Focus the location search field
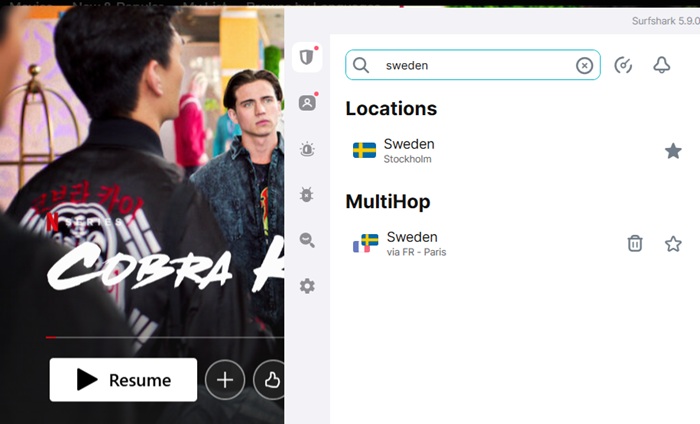The width and height of the screenshot is (700, 424). click(x=473, y=65)
